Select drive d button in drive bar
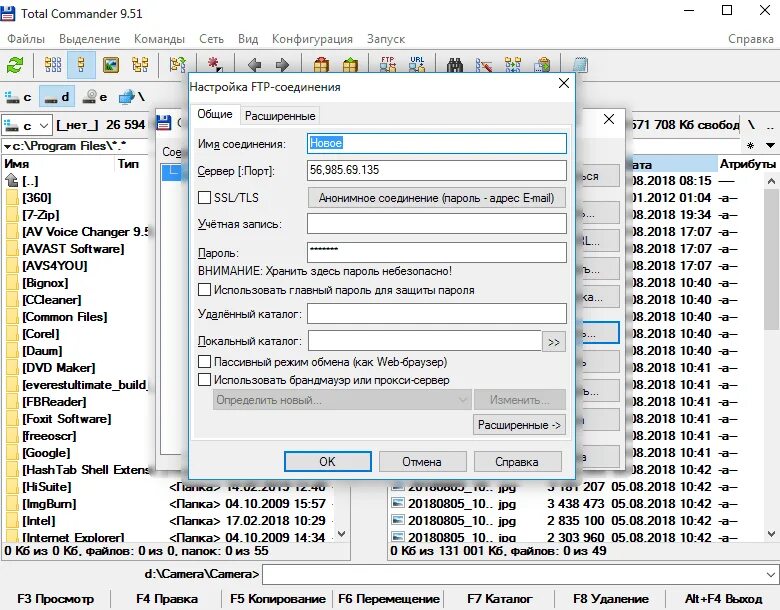 click(57, 97)
